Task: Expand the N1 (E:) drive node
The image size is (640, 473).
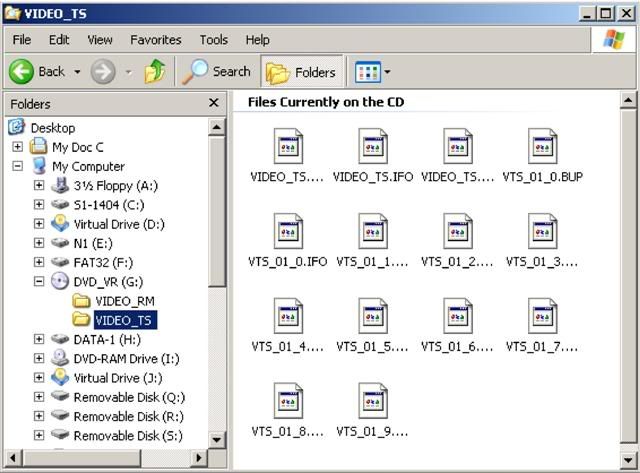Action: pyautogui.click(x=39, y=243)
